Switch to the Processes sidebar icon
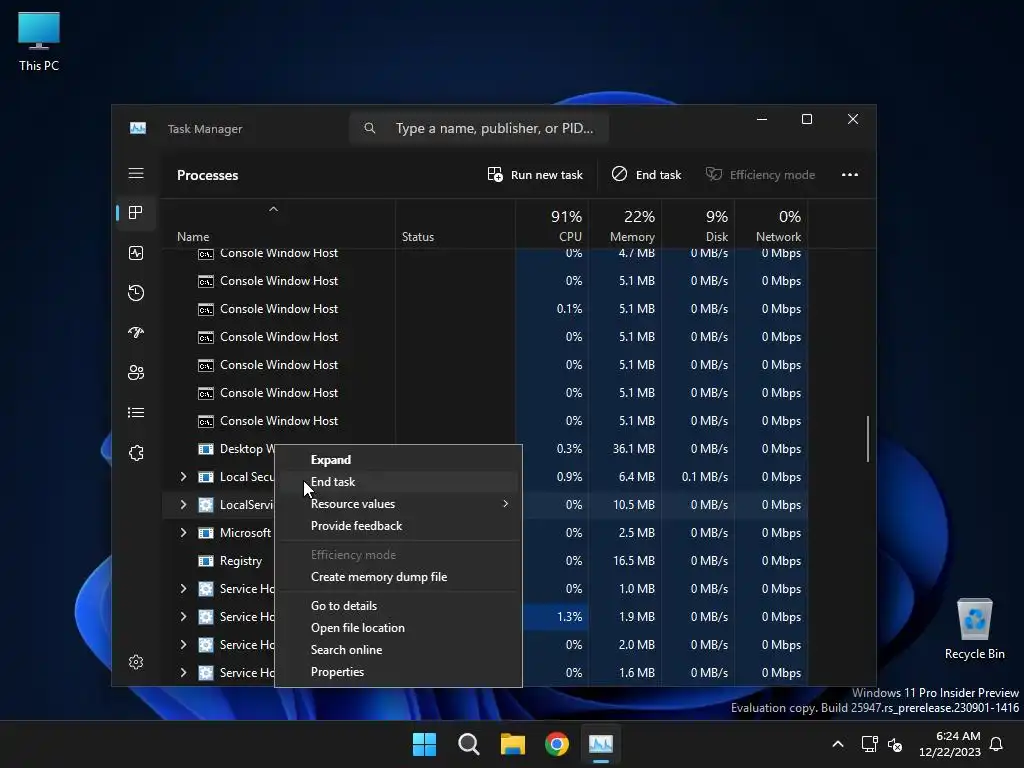This screenshot has width=1024, height=768. click(136, 212)
